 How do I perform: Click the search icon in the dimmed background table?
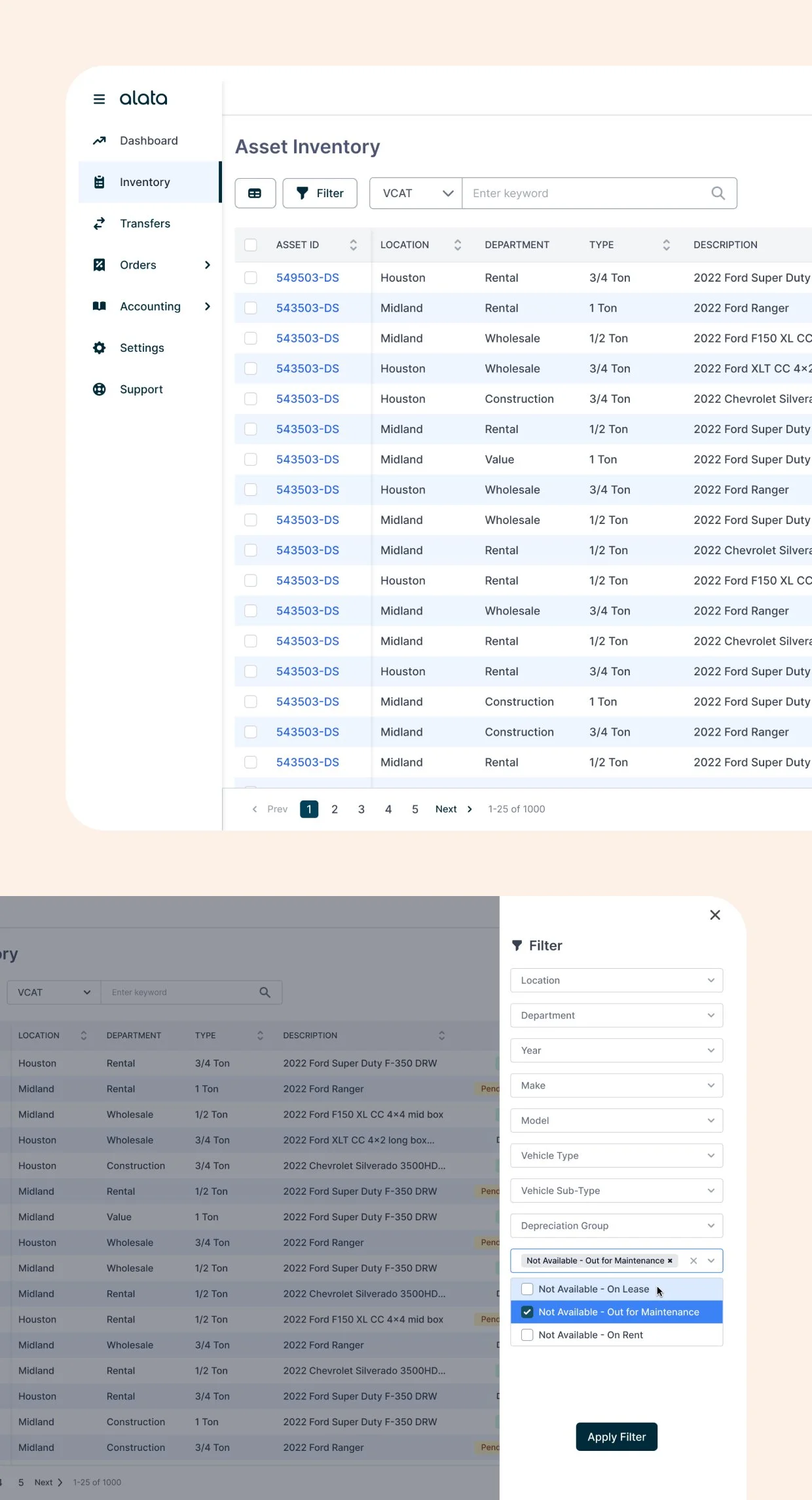[265, 992]
